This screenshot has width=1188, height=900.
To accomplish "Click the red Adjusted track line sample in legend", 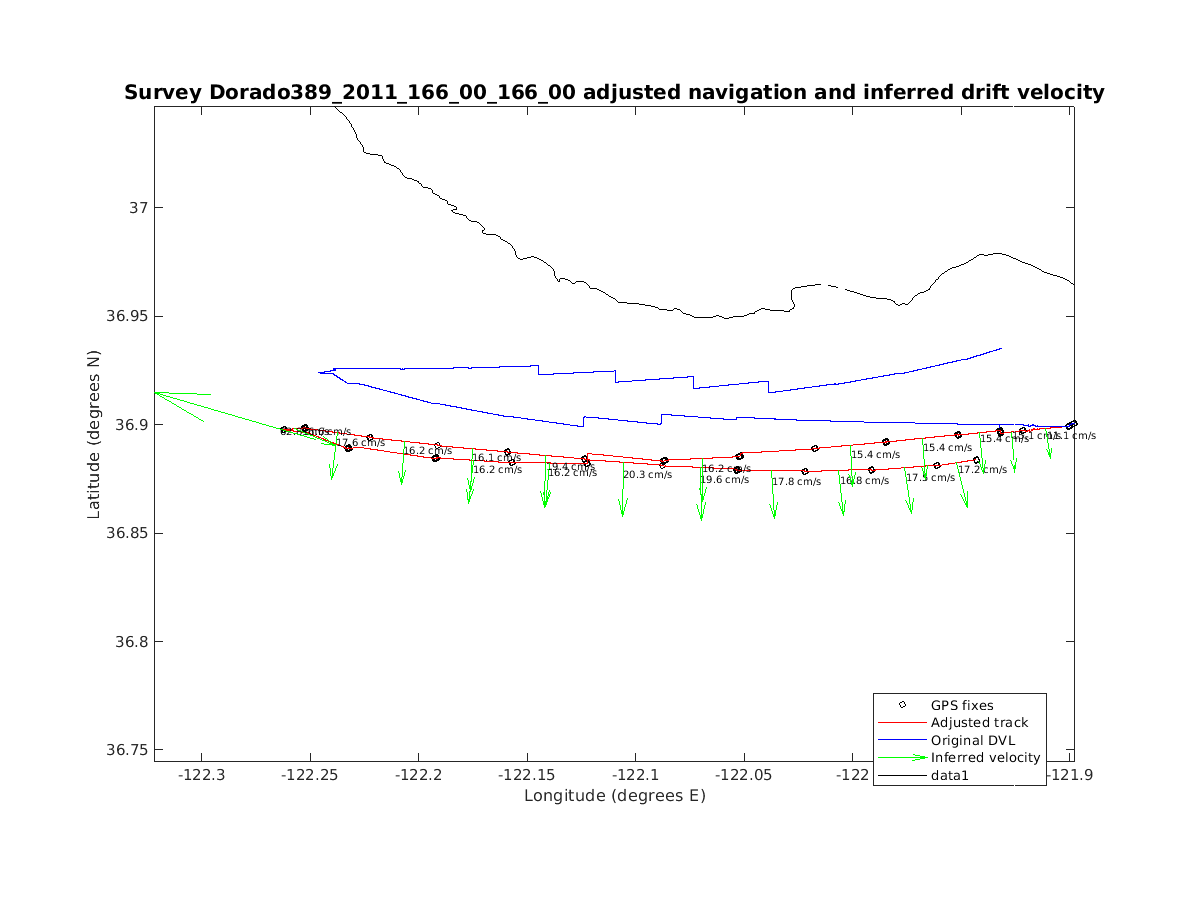I will 902,723.
